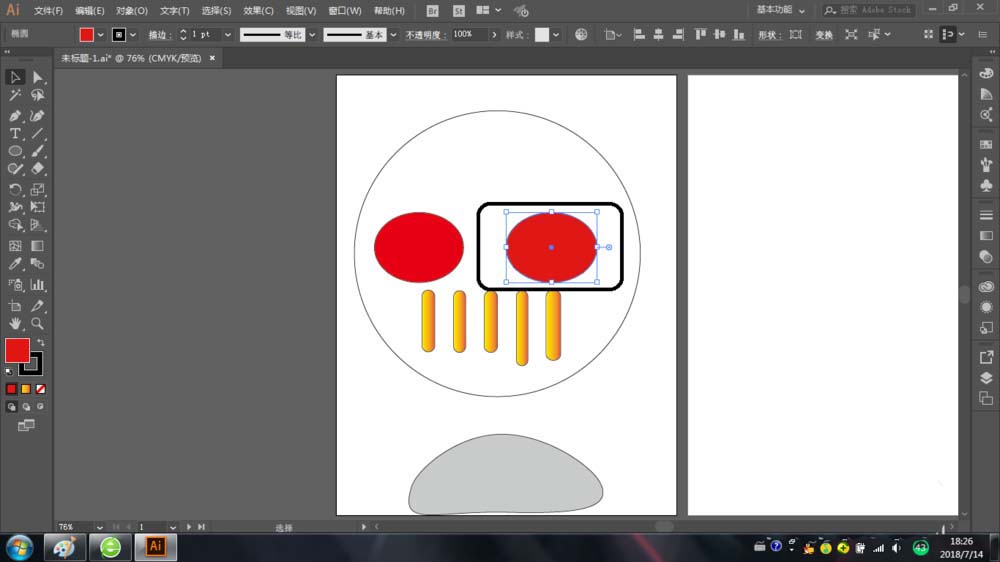This screenshot has width=1000, height=562.
Task: Expand the stroke weight dropdown
Action: tap(228, 34)
